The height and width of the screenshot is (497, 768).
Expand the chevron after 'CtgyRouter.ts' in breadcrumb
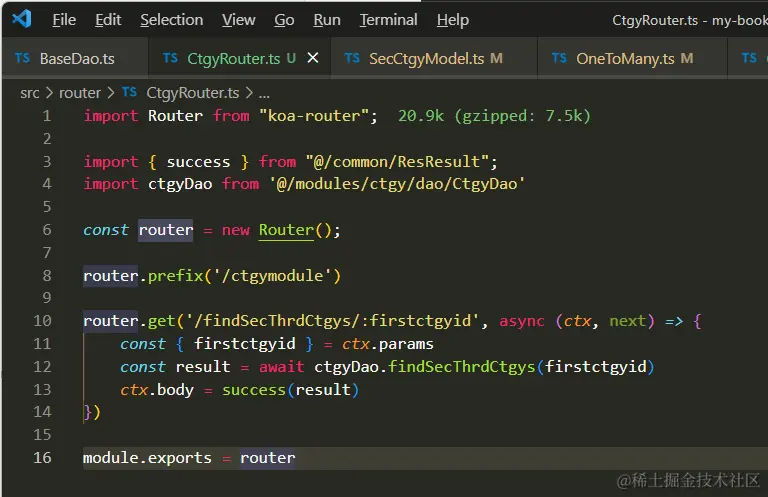[x=249, y=93]
